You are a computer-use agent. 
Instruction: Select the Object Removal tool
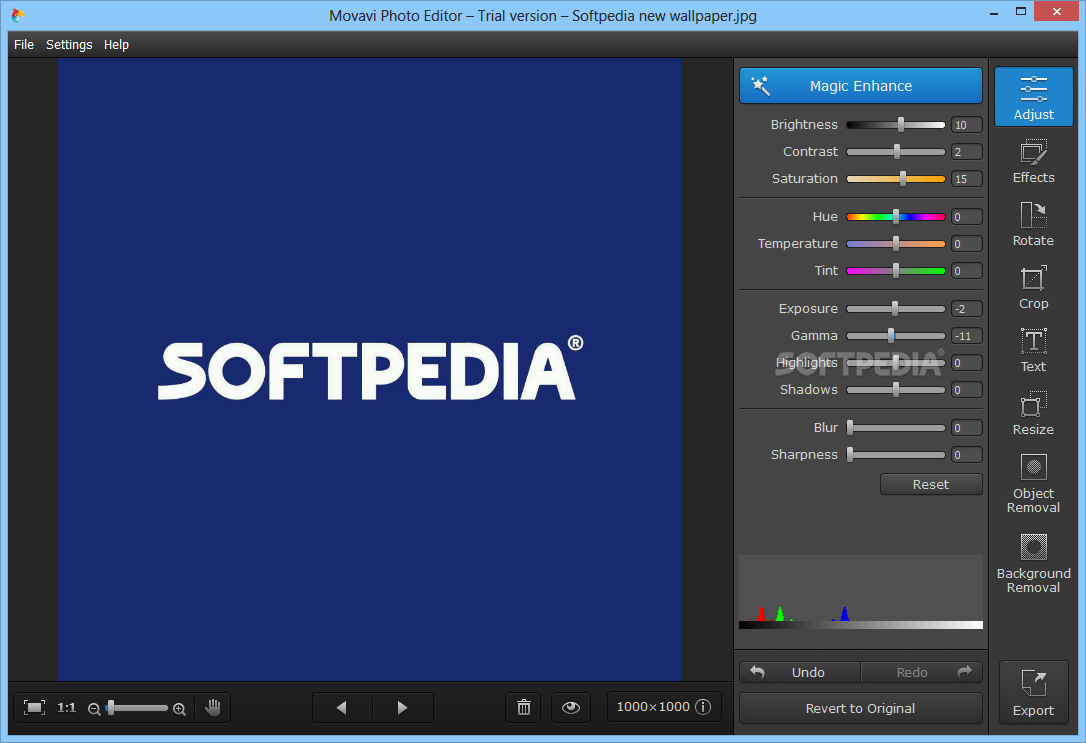coord(1033,483)
